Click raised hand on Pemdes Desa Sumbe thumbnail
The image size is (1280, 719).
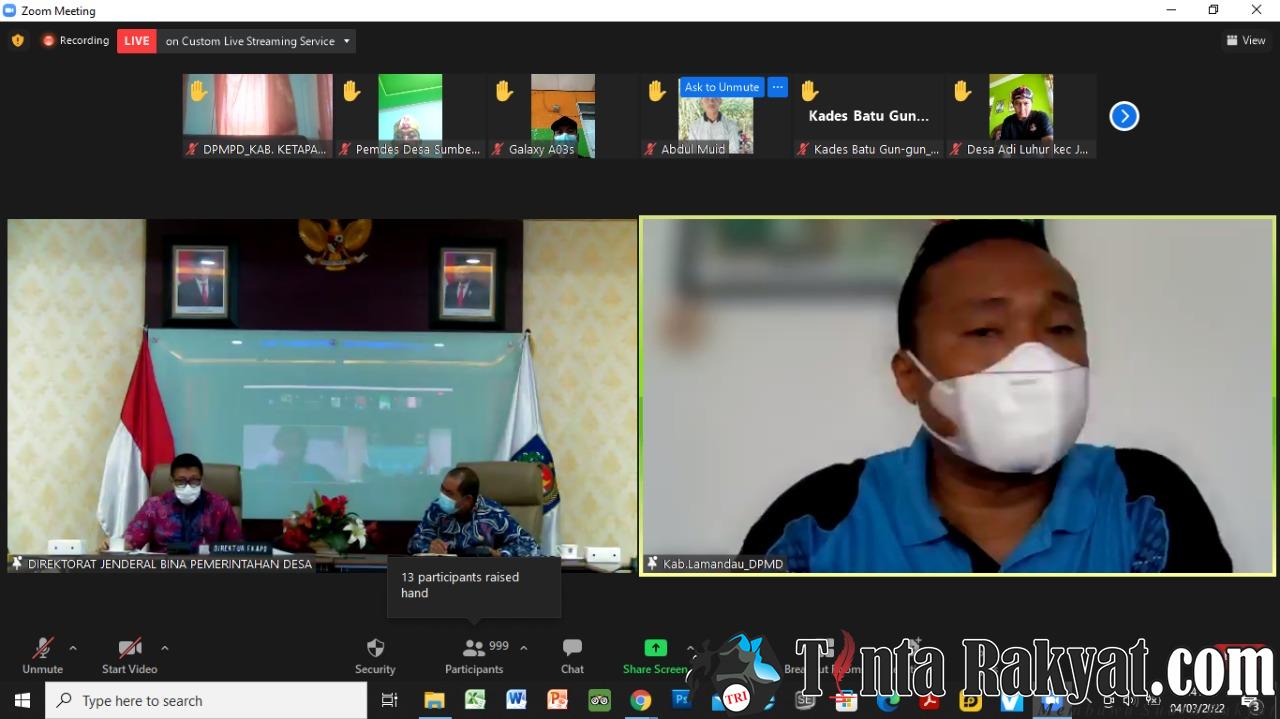(x=351, y=91)
